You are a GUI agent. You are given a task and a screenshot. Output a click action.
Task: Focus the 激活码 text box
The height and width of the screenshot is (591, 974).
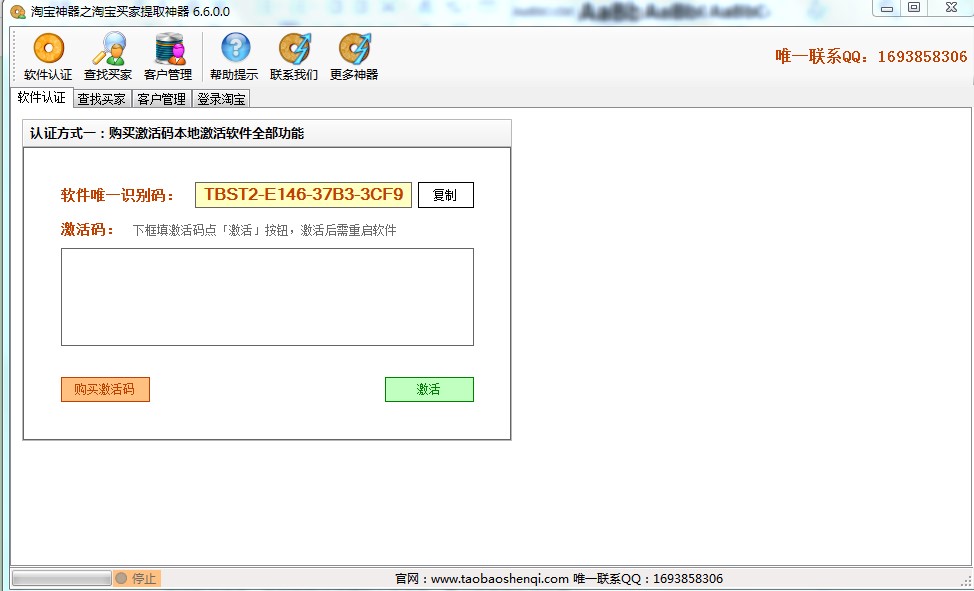click(x=267, y=297)
